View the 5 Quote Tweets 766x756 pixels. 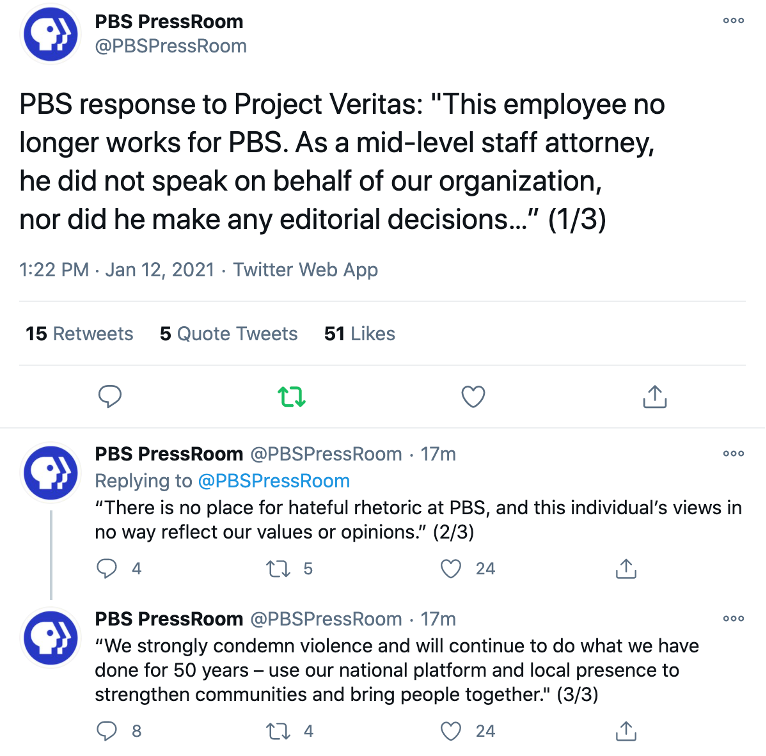click(x=229, y=334)
